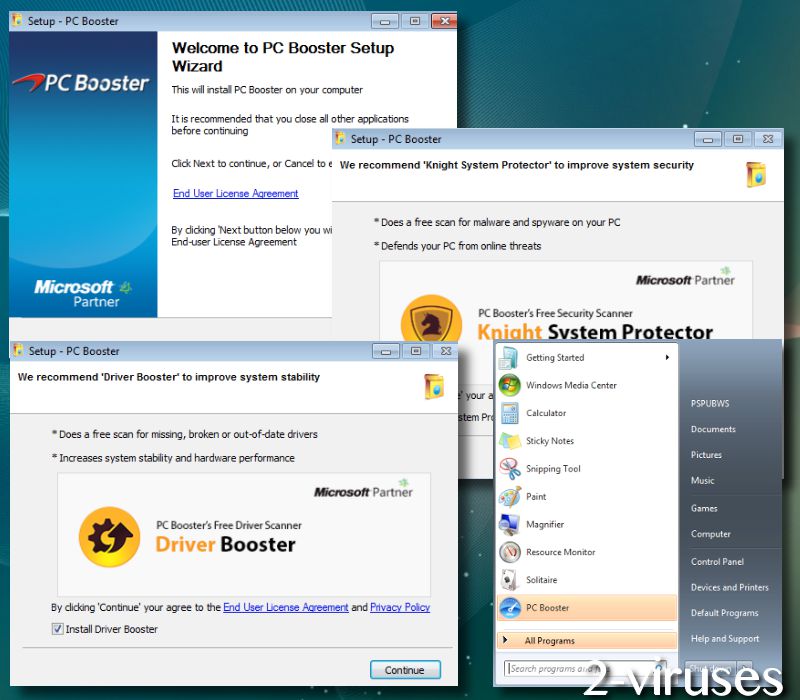Image resolution: width=800 pixels, height=700 pixels.
Task: Click the "We recommend 'Knight System Protector'" heading
Action: pyautogui.click(x=517, y=165)
